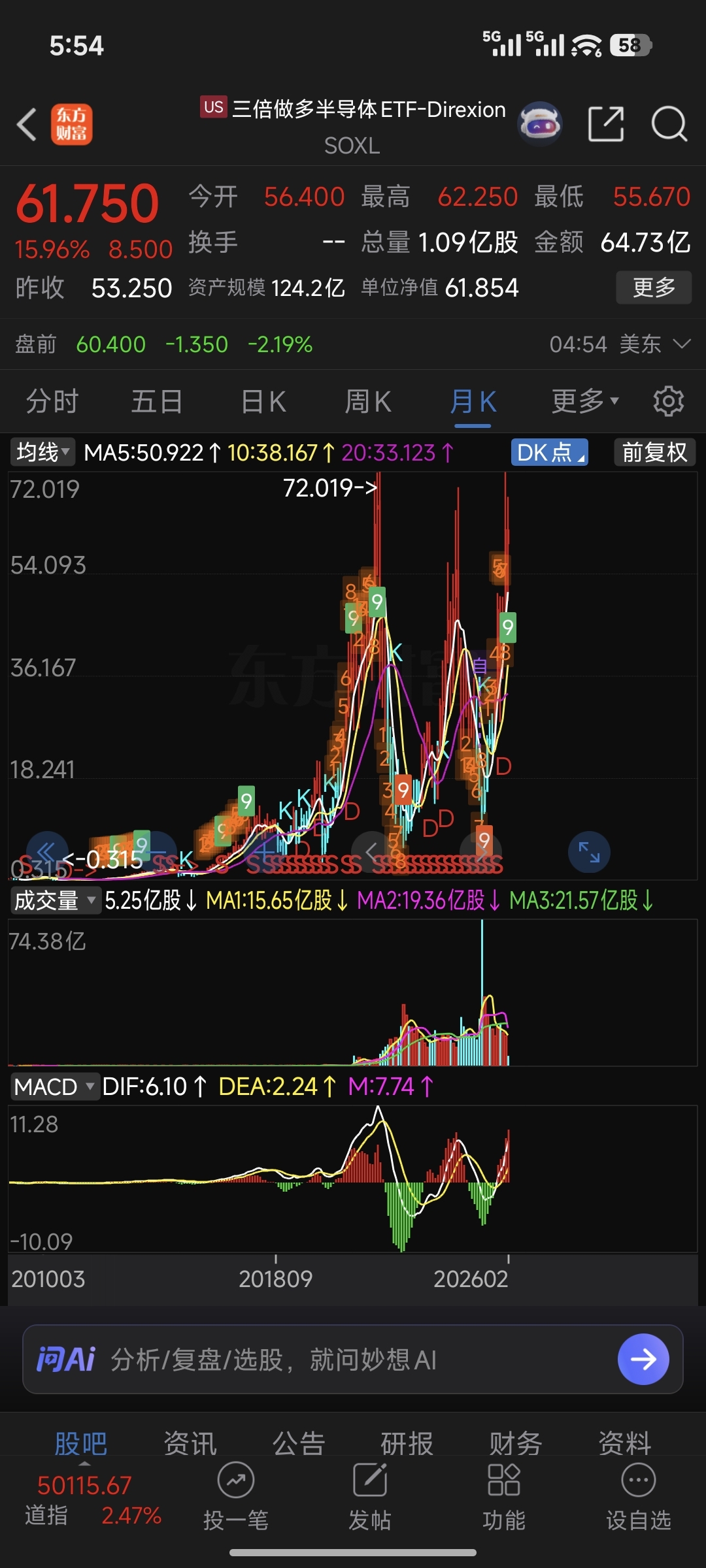Tap the battery 58 indicator
The height and width of the screenshot is (1568, 706).
pos(631,45)
